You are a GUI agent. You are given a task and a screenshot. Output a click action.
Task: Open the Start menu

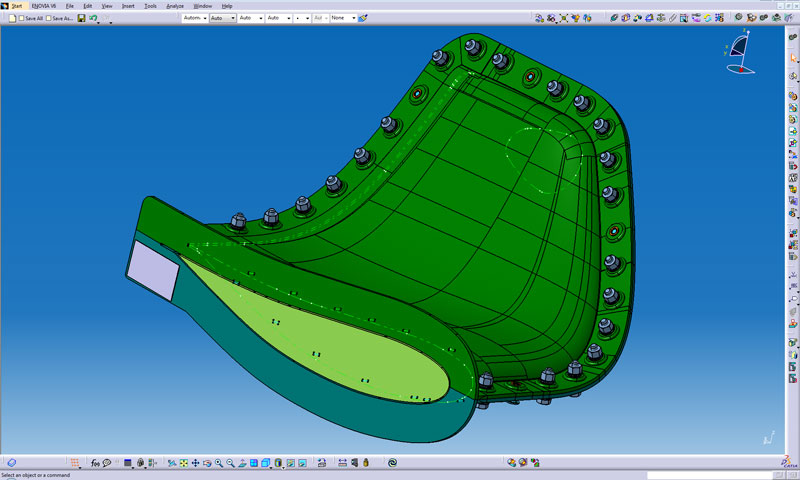pyautogui.click(x=16, y=6)
